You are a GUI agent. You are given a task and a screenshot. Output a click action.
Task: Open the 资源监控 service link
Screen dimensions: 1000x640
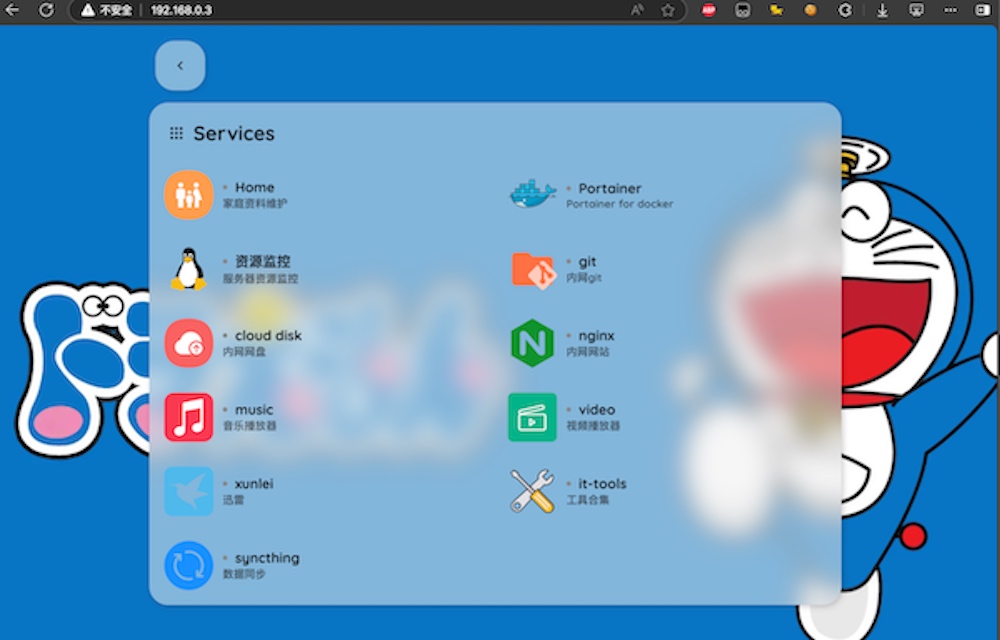click(263, 261)
